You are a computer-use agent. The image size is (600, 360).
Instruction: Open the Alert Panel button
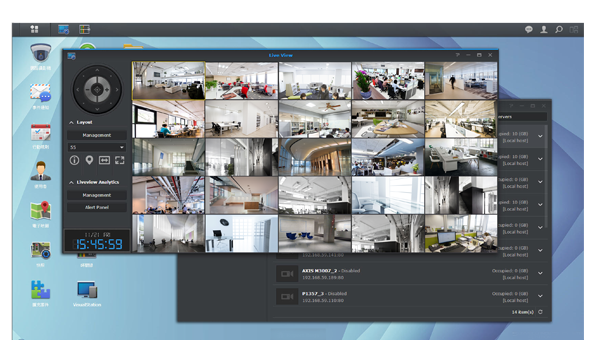point(96,207)
